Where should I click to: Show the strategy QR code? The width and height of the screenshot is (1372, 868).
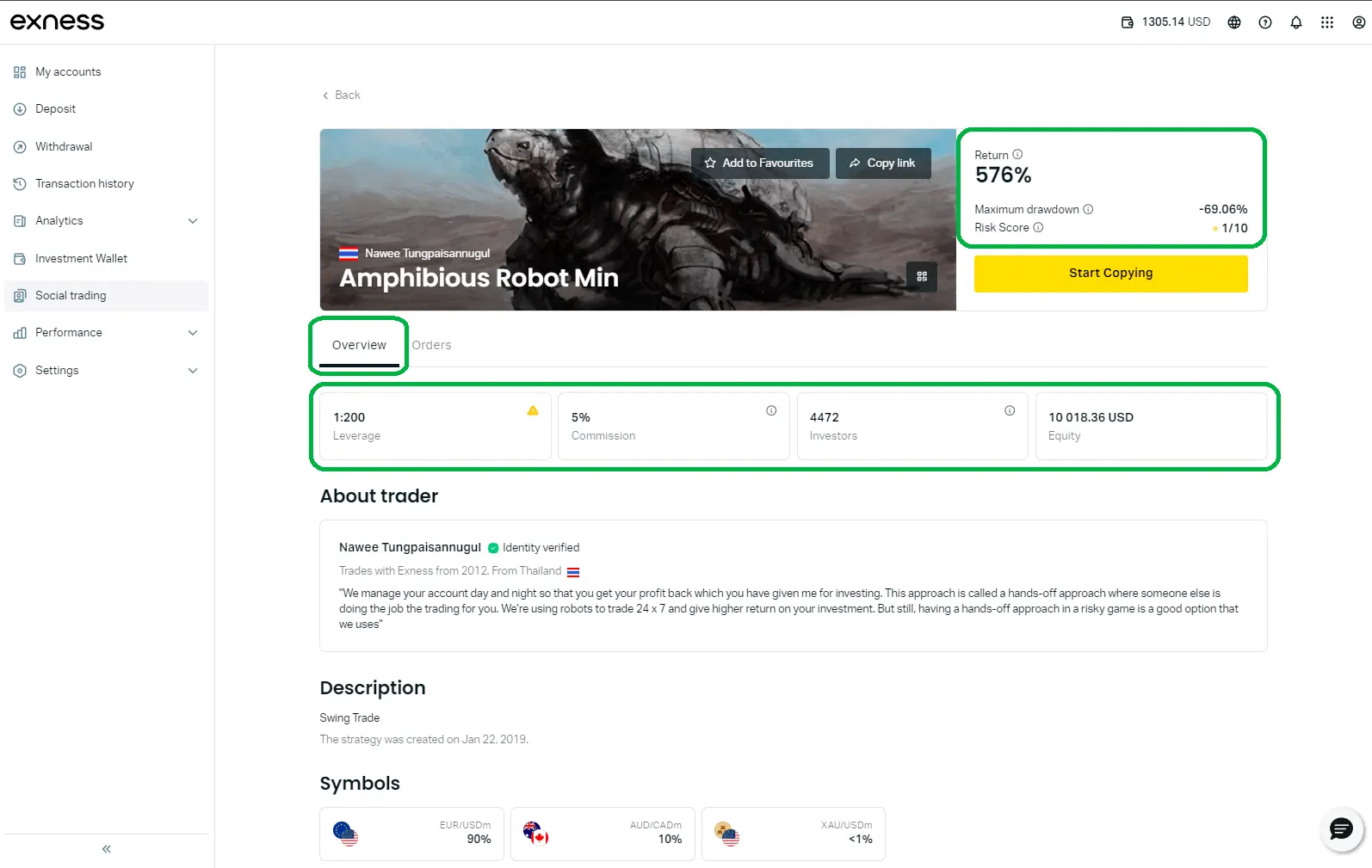(922, 276)
